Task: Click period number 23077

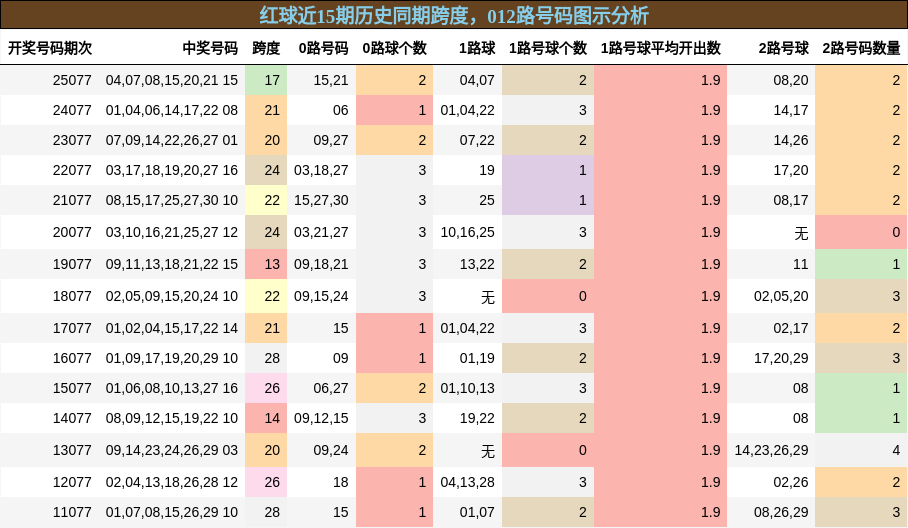Action: pos(72,140)
